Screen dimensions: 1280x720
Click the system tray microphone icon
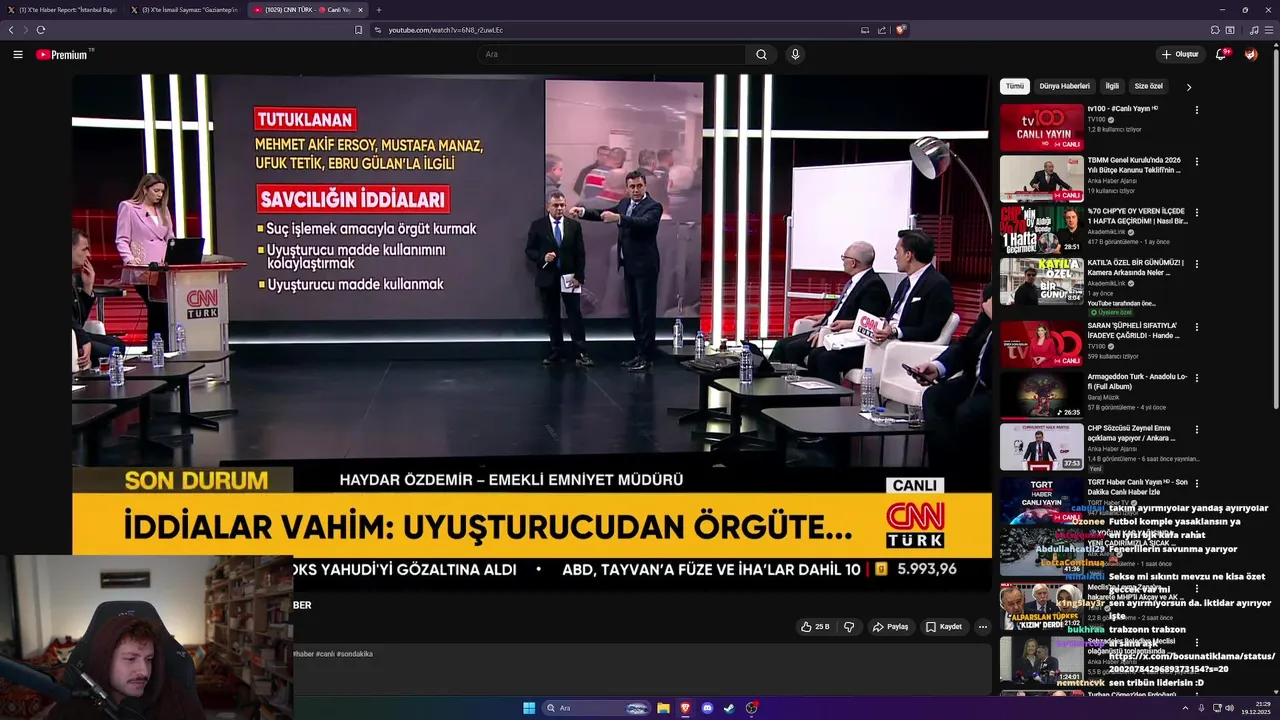point(1201,708)
